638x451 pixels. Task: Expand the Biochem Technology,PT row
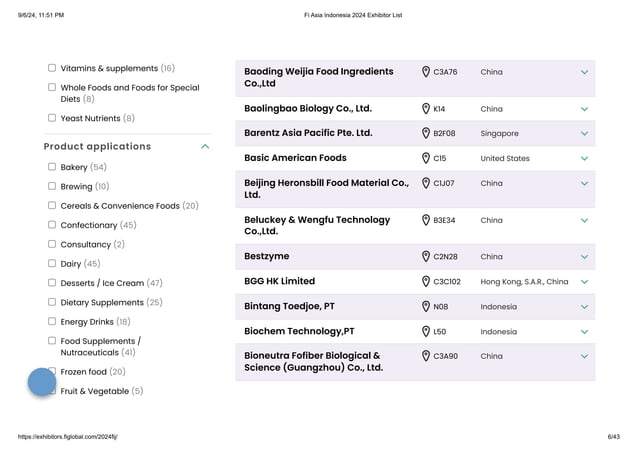tap(584, 332)
